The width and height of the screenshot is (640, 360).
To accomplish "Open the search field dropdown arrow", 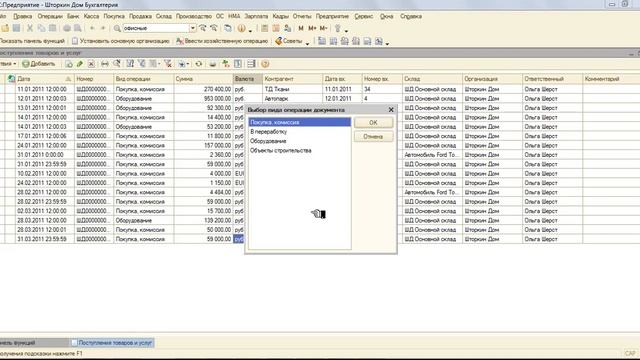I will coord(193,28).
